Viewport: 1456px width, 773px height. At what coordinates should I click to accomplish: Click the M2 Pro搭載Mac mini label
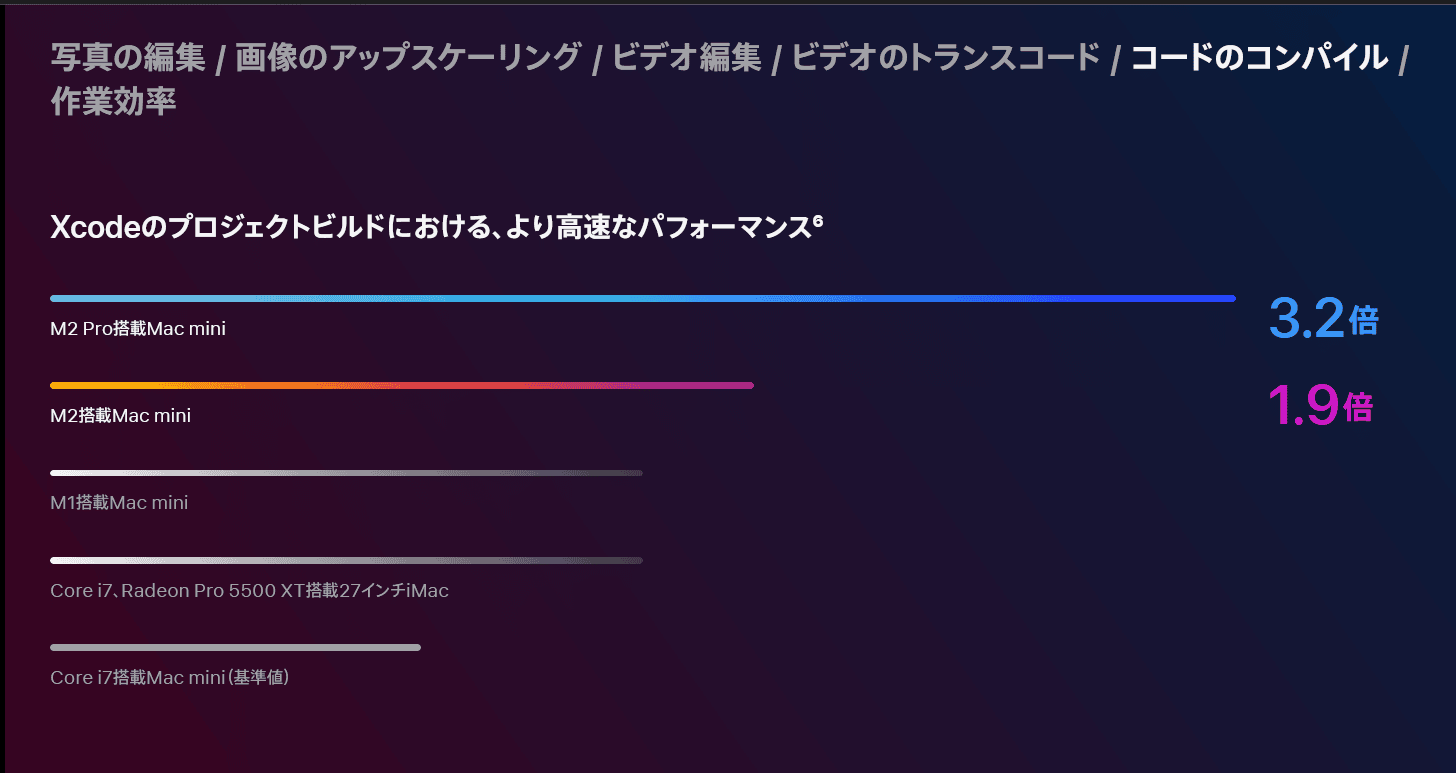(x=138, y=328)
